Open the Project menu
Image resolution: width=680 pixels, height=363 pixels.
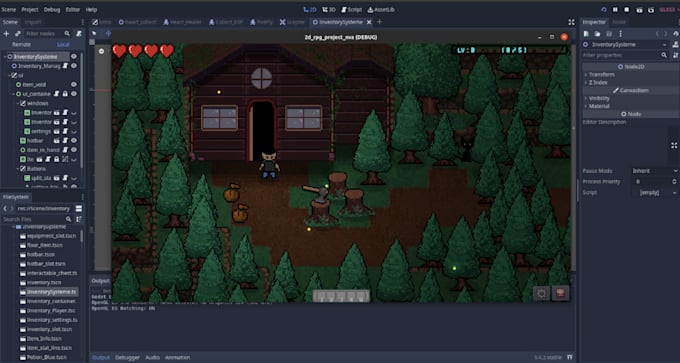(x=30, y=10)
